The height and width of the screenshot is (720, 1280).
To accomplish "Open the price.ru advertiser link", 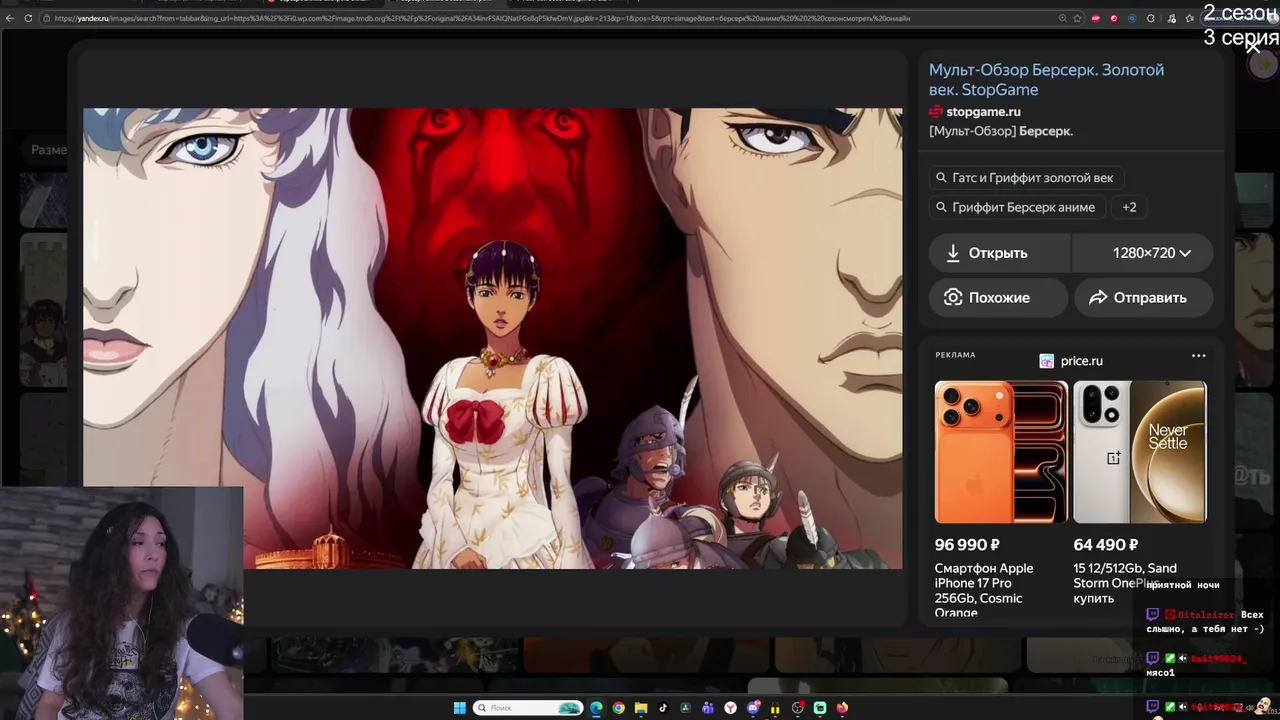I will tap(1081, 361).
